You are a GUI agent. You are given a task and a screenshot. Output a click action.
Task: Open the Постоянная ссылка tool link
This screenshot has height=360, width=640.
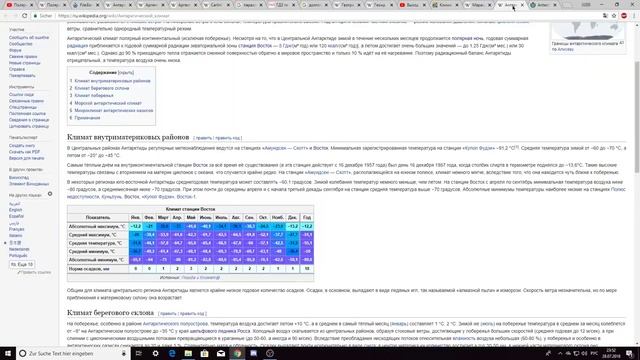tap(27, 113)
